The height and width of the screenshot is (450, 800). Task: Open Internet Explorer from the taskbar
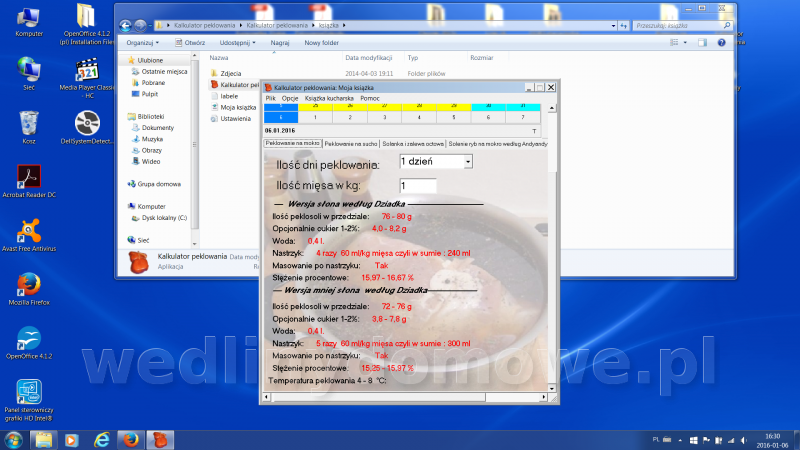[102, 440]
